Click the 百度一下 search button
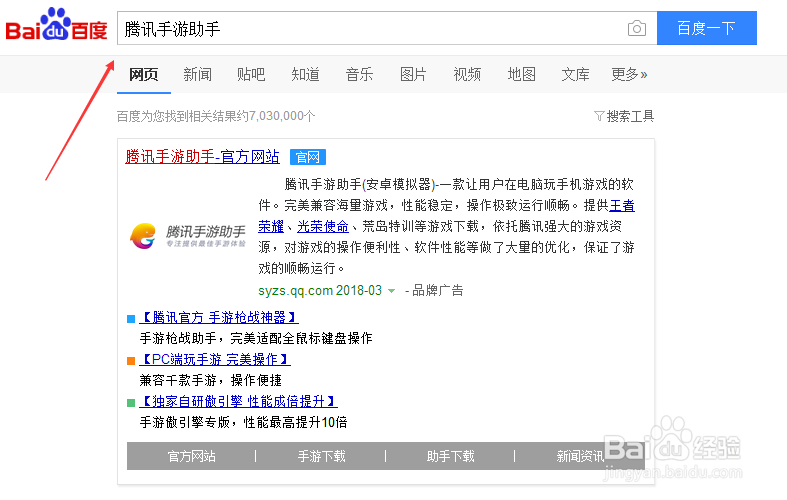This screenshot has width=787, height=500. click(x=707, y=28)
